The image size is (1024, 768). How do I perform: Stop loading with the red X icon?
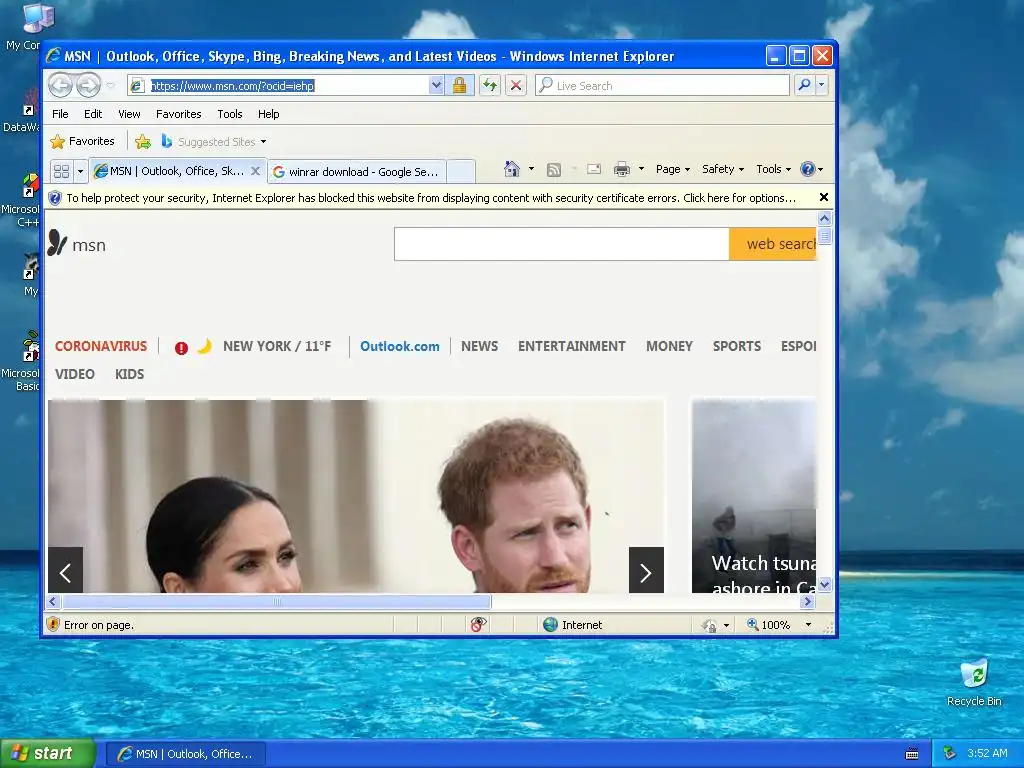coord(516,86)
